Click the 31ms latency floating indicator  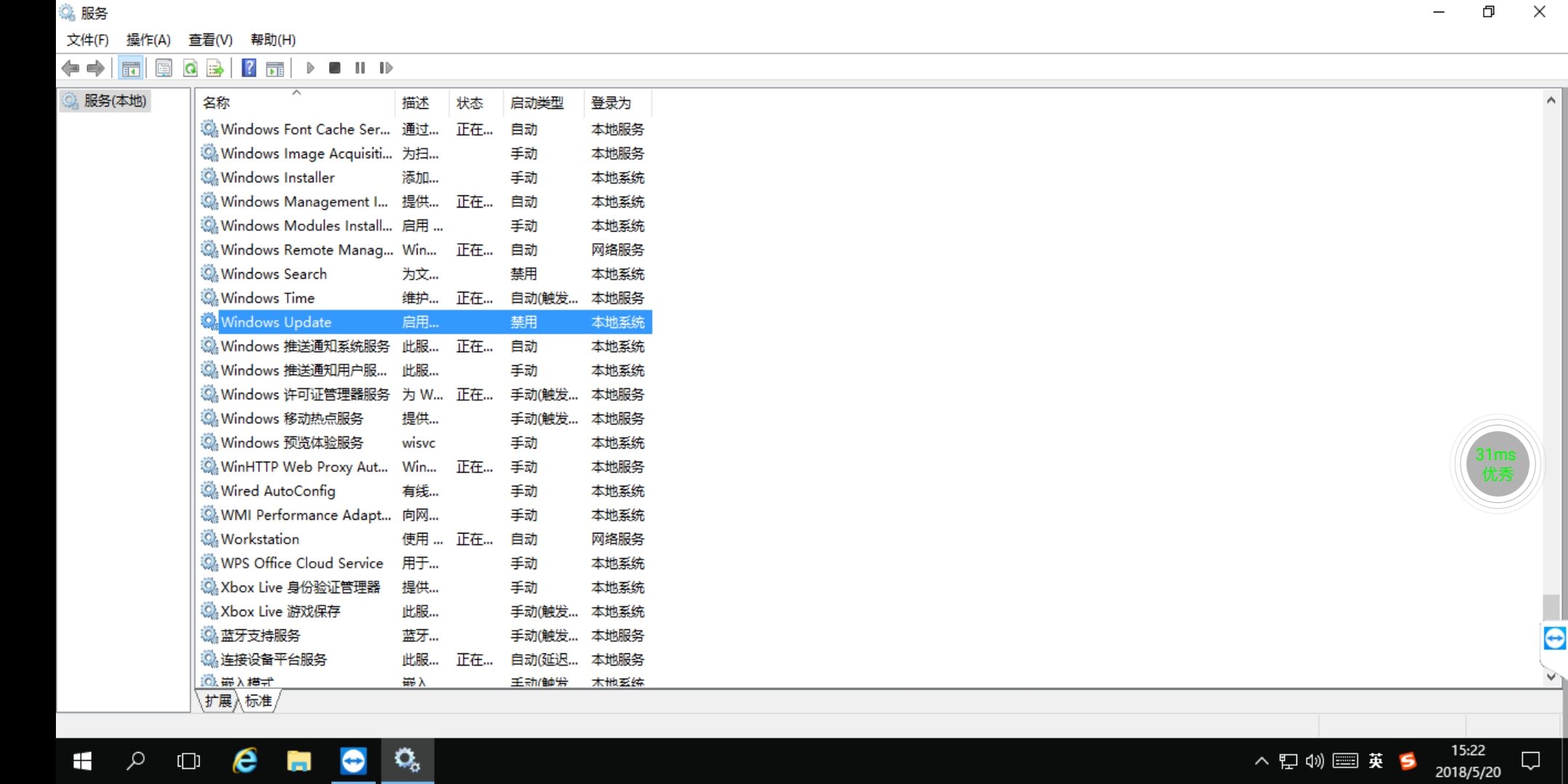1497,464
